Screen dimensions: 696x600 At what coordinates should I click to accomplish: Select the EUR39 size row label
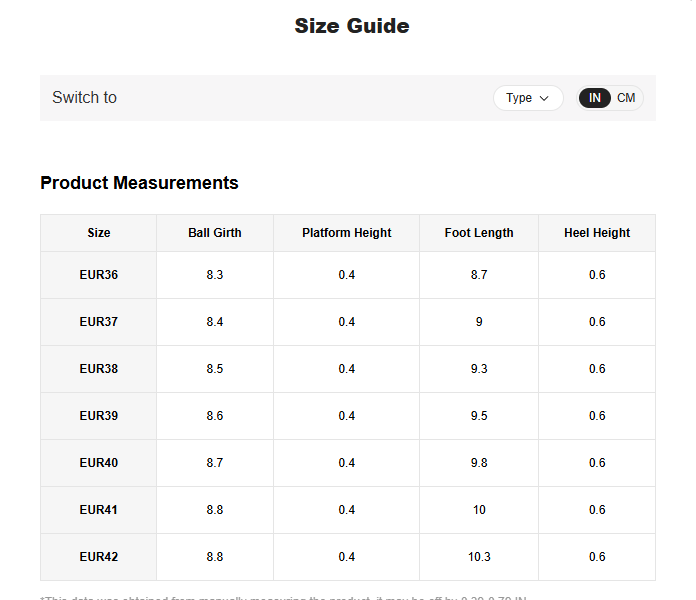tap(98, 416)
